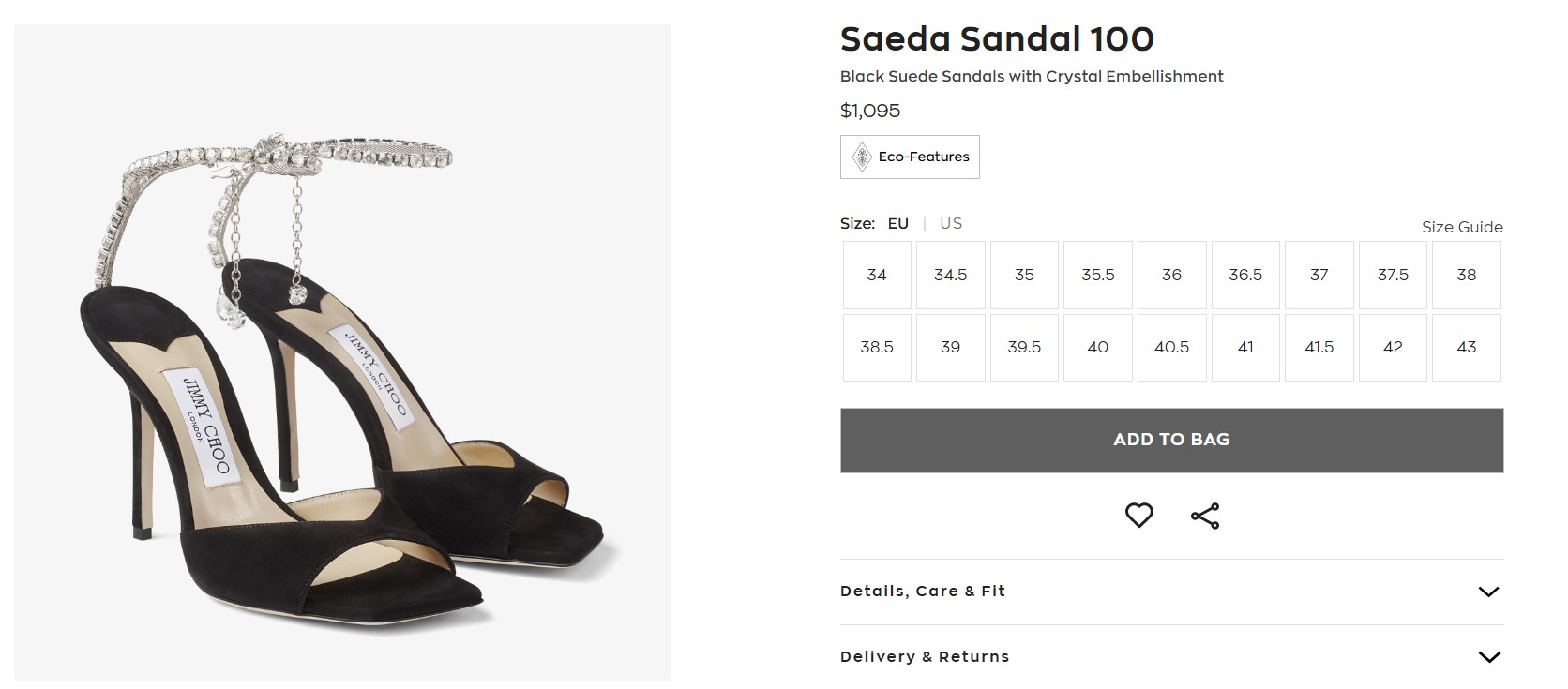Pick size 43
Viewport: 1568px width, 689px height.
pyautogui.click(x=1467, y=347)
